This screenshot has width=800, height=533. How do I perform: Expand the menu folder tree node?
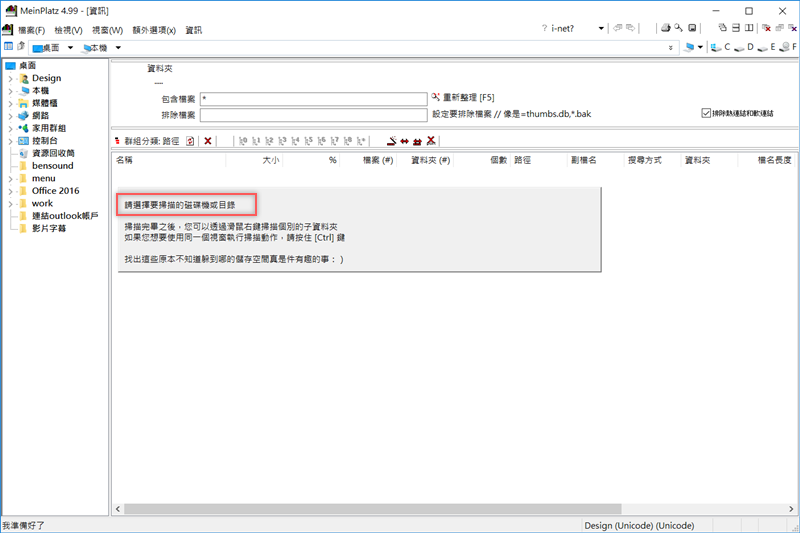tap(10, 179)
